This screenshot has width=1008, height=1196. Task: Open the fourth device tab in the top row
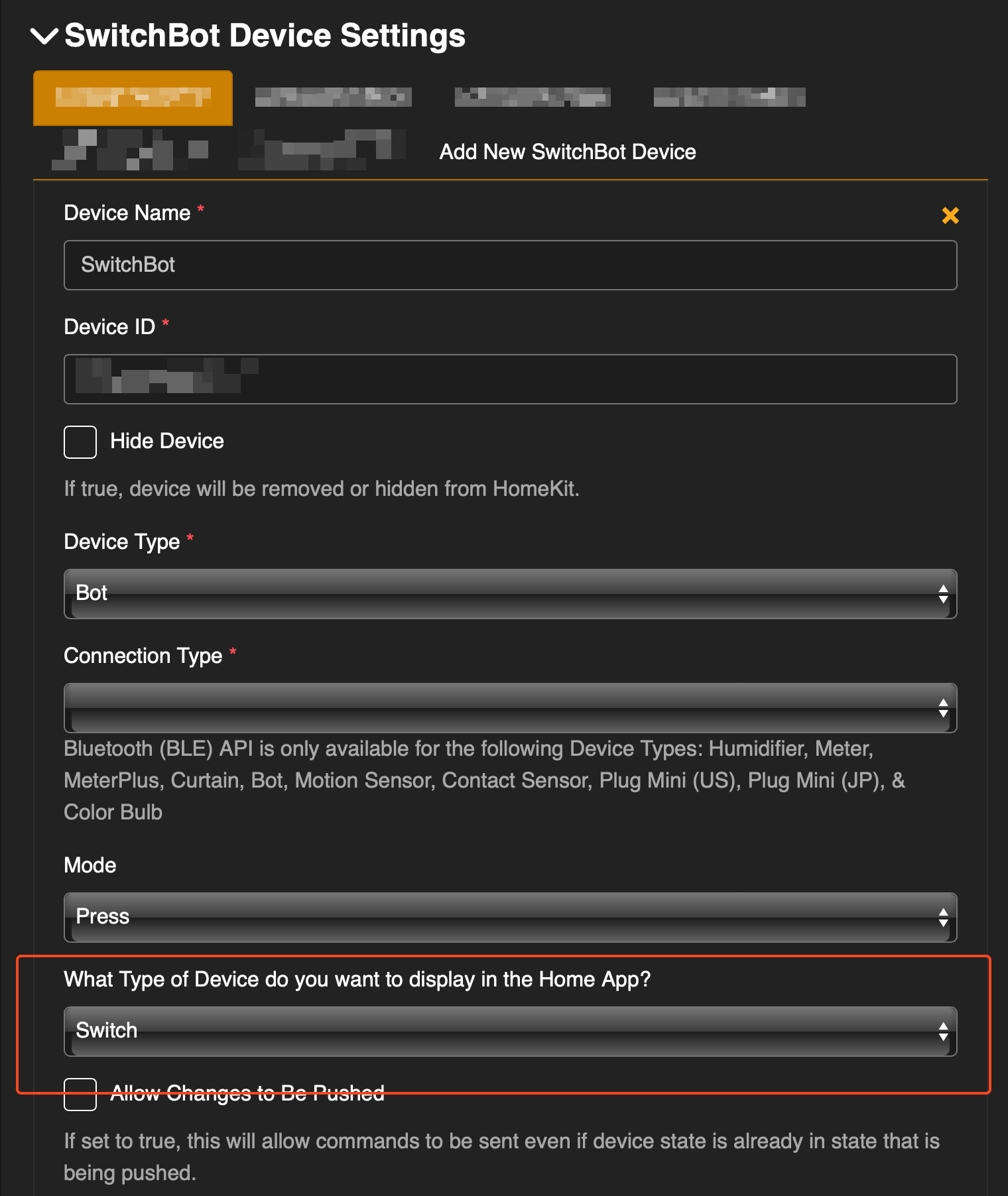pyautogui.click(x=729, y=98)
